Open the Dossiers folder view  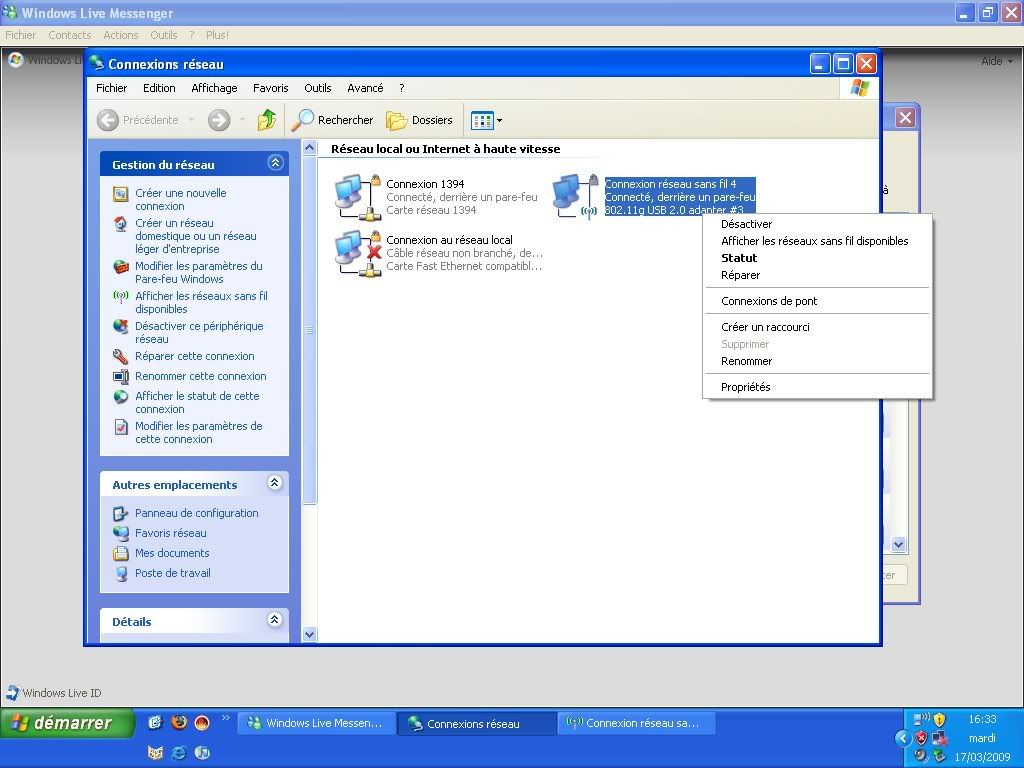click(420, 120)
